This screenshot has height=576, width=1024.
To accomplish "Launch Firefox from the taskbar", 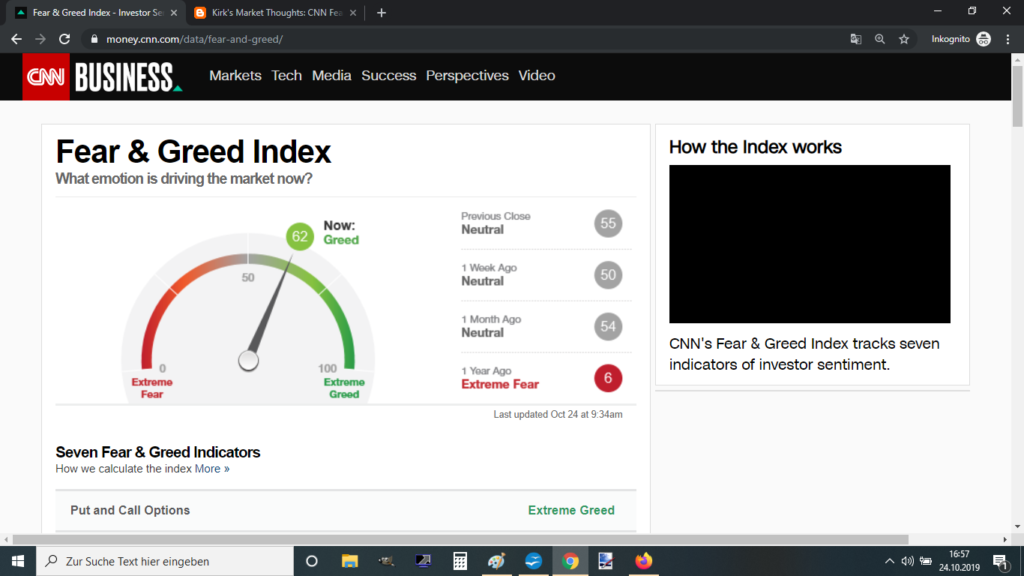I will pos(643,561).
